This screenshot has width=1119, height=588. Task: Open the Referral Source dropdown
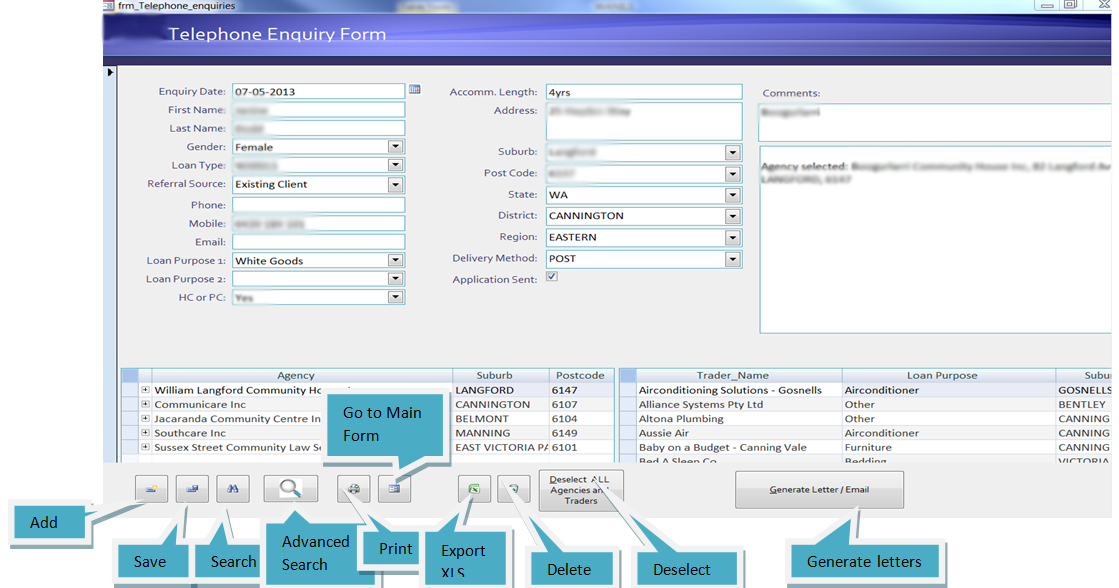point(396,184)
